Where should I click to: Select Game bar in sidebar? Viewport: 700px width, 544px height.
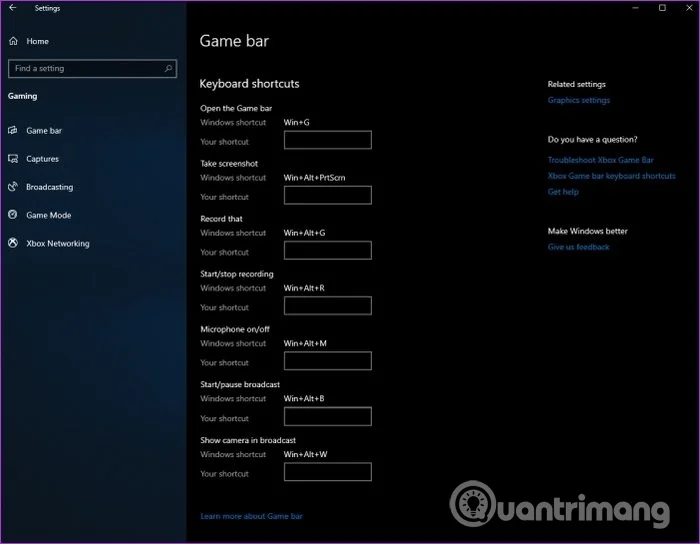44,130
